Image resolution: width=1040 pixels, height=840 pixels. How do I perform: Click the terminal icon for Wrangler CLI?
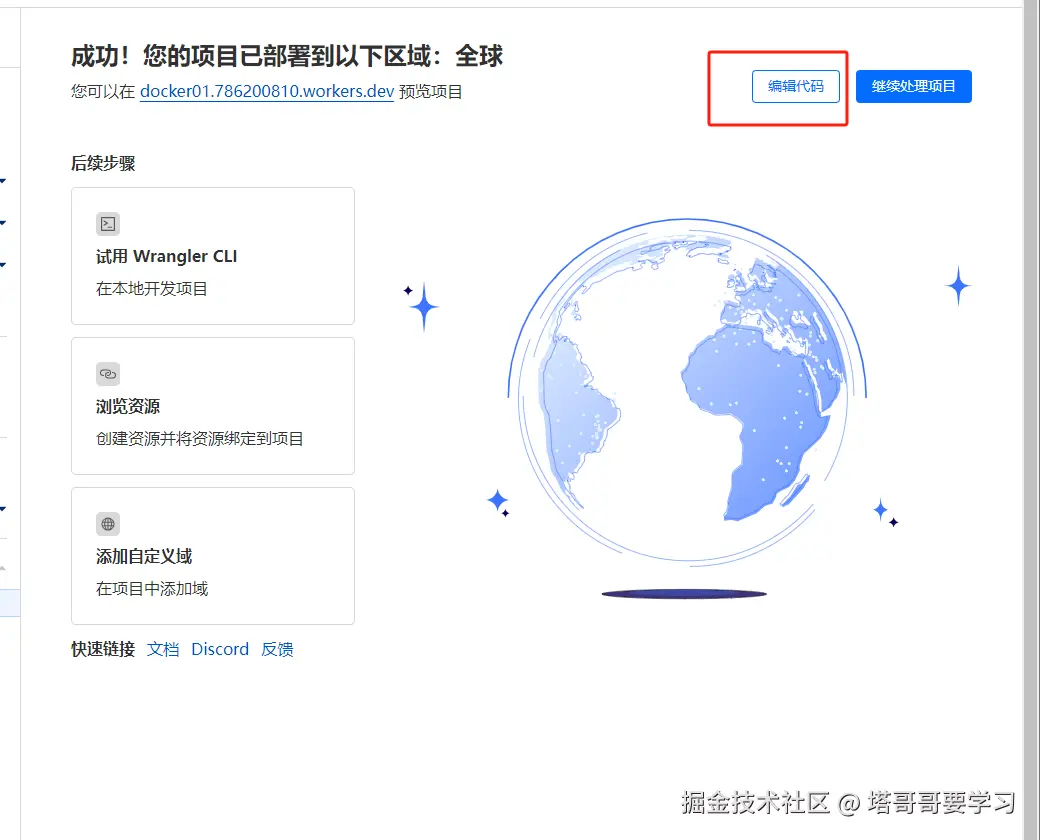pos(108,224)
